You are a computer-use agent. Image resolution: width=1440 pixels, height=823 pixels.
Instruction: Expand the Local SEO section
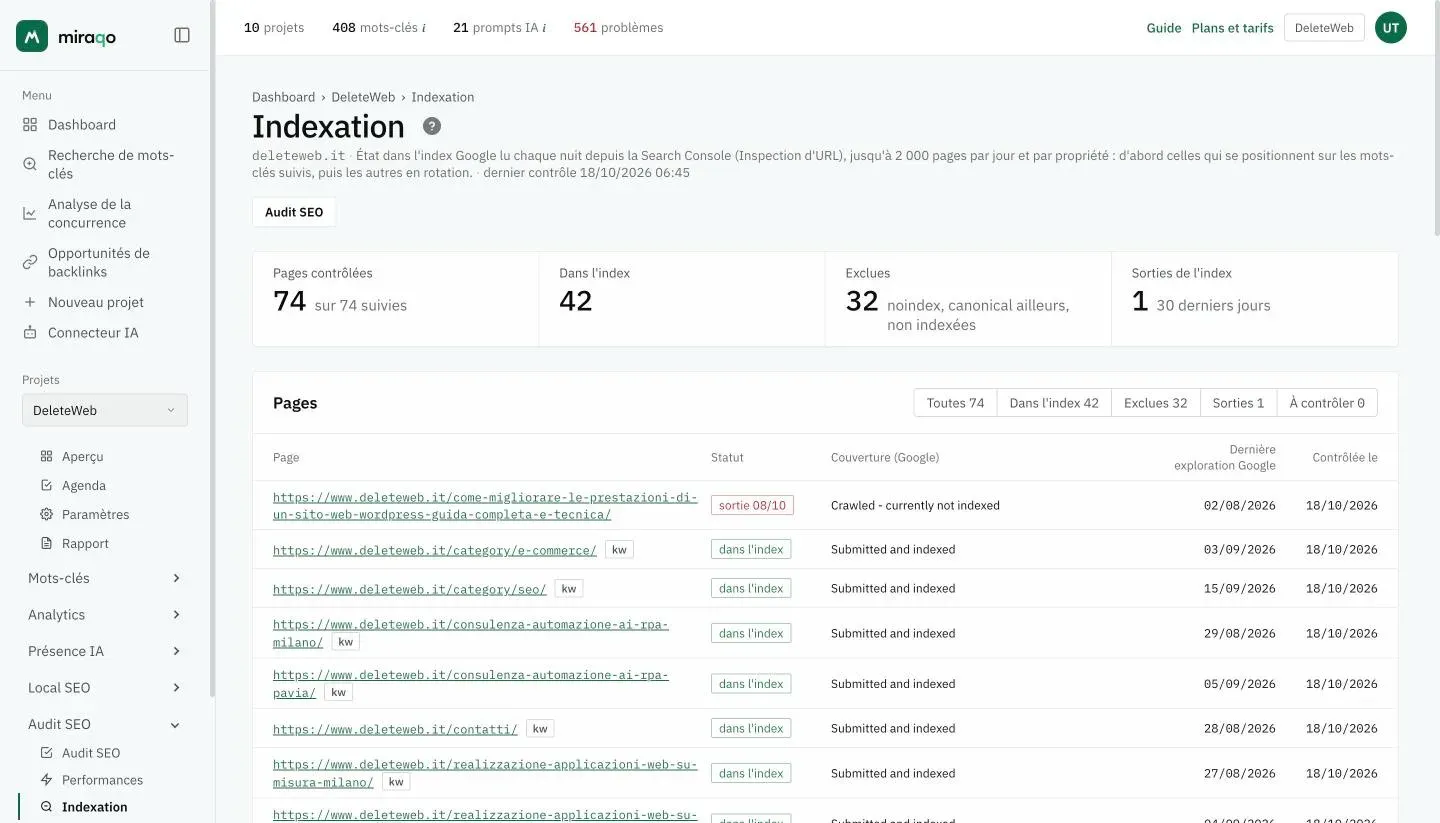point(105,688)
